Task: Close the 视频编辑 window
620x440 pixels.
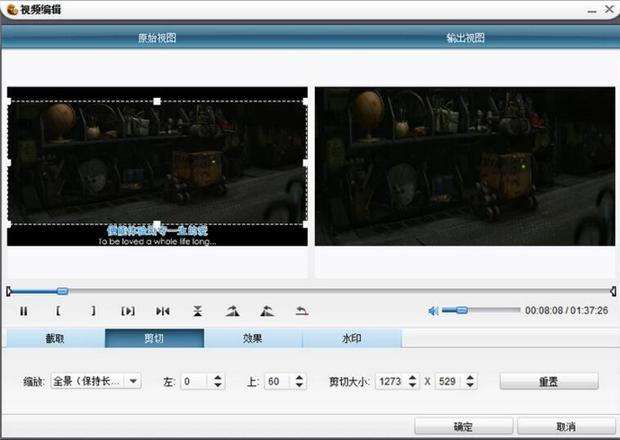Action: coord(610,9)
